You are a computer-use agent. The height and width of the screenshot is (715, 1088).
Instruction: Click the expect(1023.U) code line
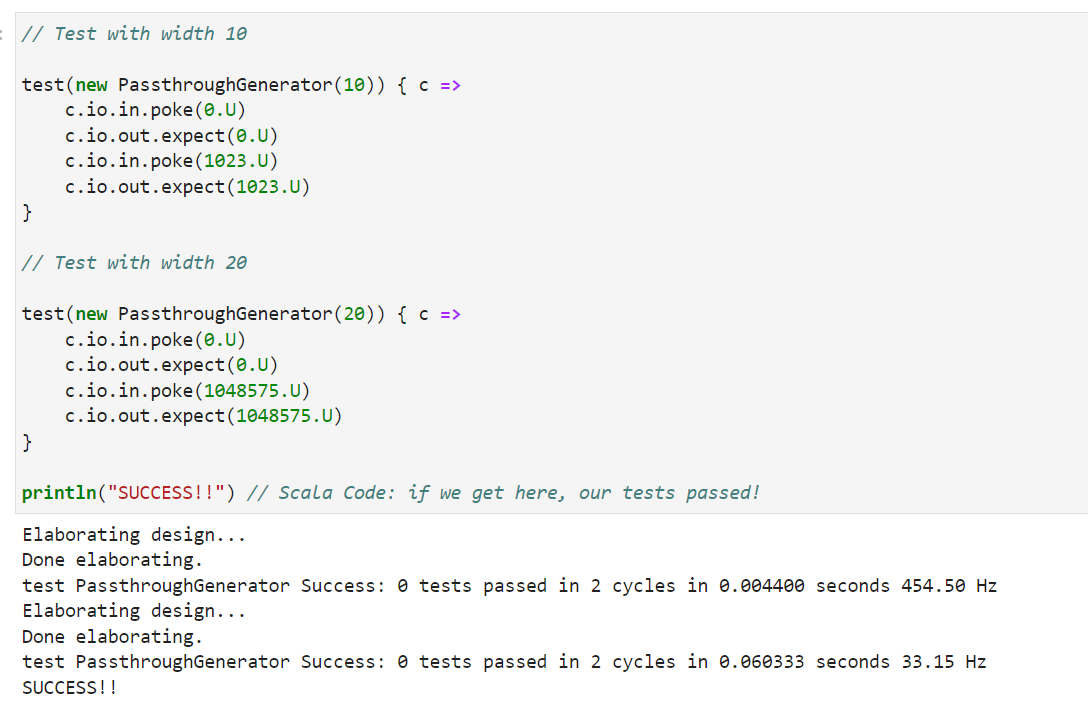pyautogui.click(x=187, y=187)
